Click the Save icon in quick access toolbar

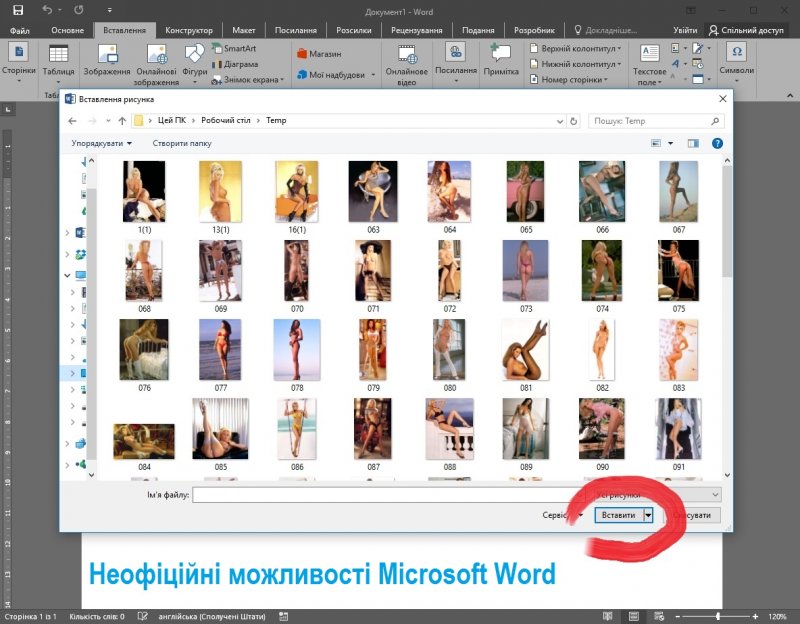click(x=17, y=9)
